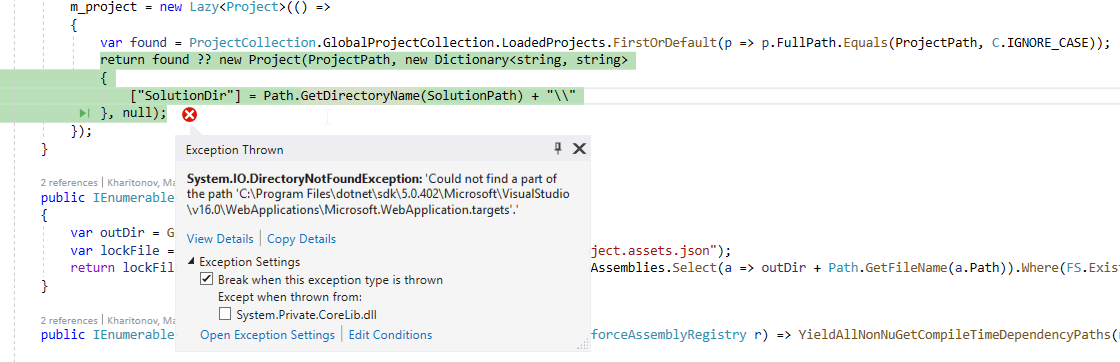Viewport: 1120px width, 362px height.
Task: Open the first 2 references CodeLens
Action: coord(67,181)
